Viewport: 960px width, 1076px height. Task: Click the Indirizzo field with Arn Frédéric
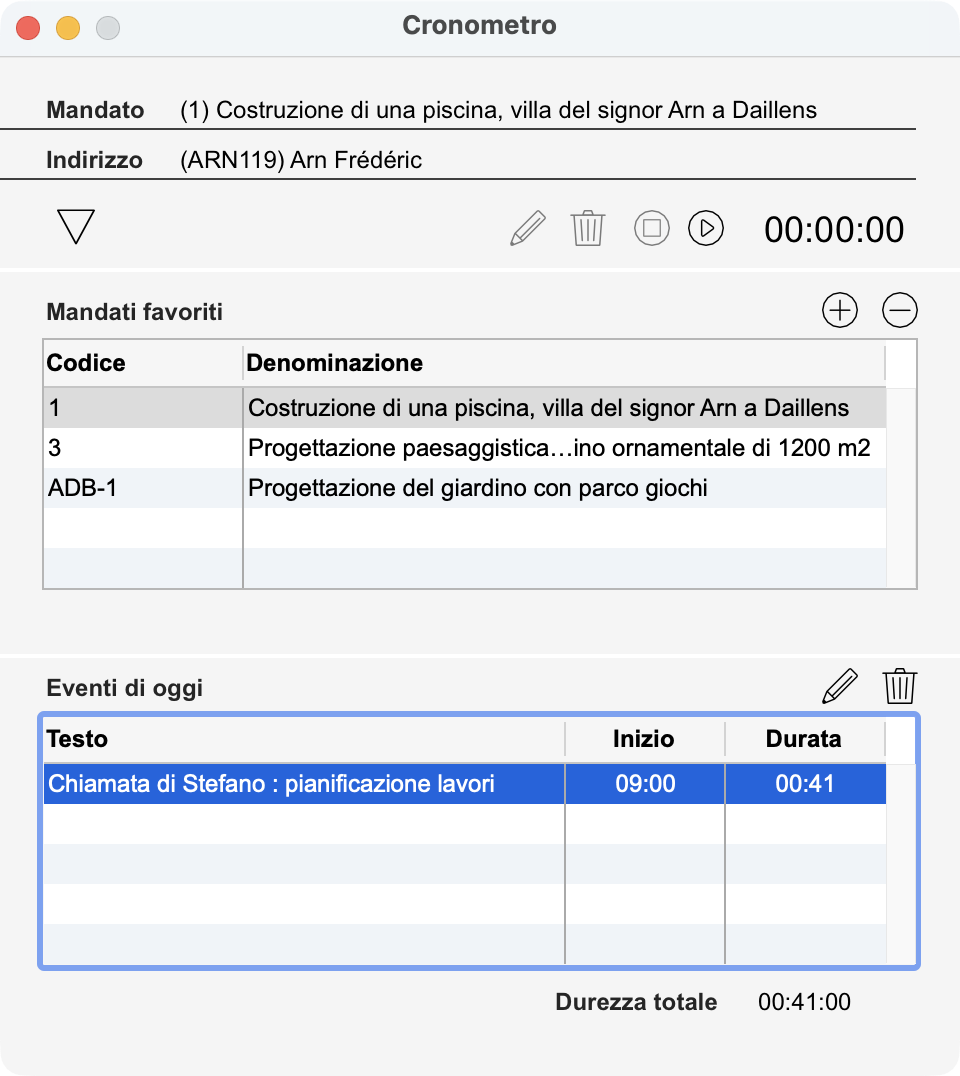tap(301, 160)
